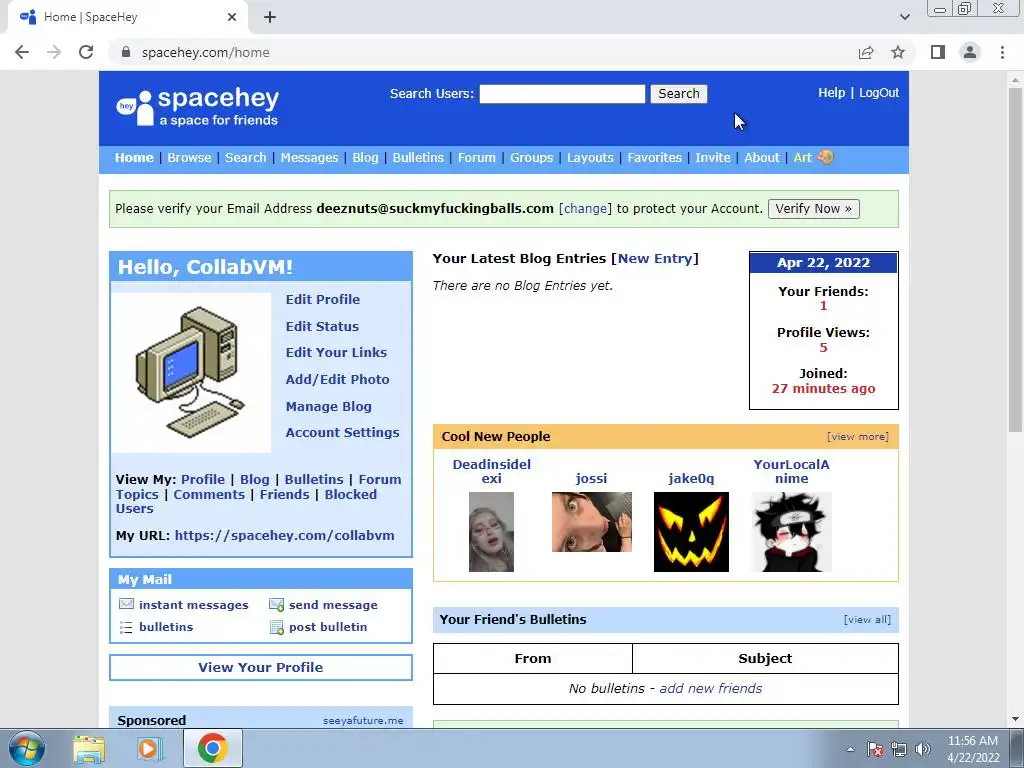Click the Verify Now button
Image resolution: width=1024 pixels, height=768 pixels.
click(814, 209)
